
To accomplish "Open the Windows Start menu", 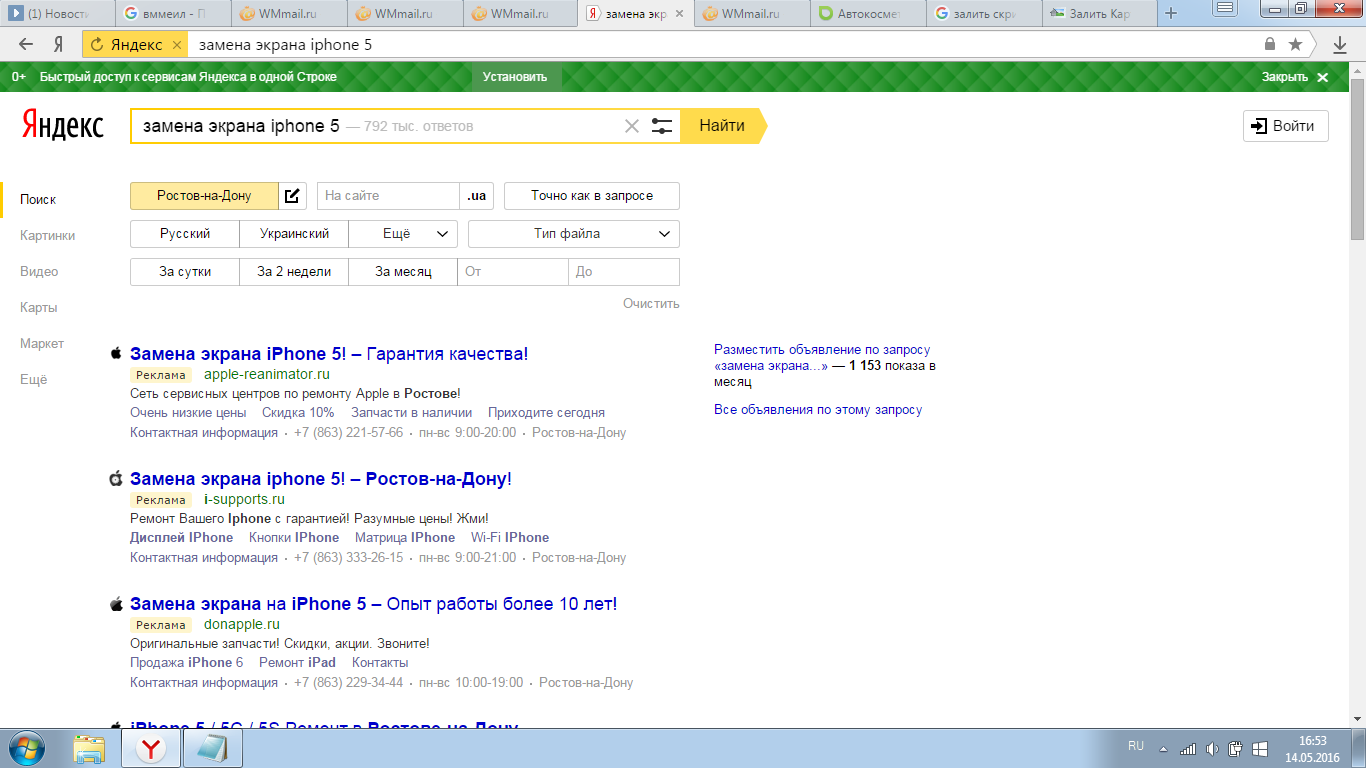I will pos(26,748).
